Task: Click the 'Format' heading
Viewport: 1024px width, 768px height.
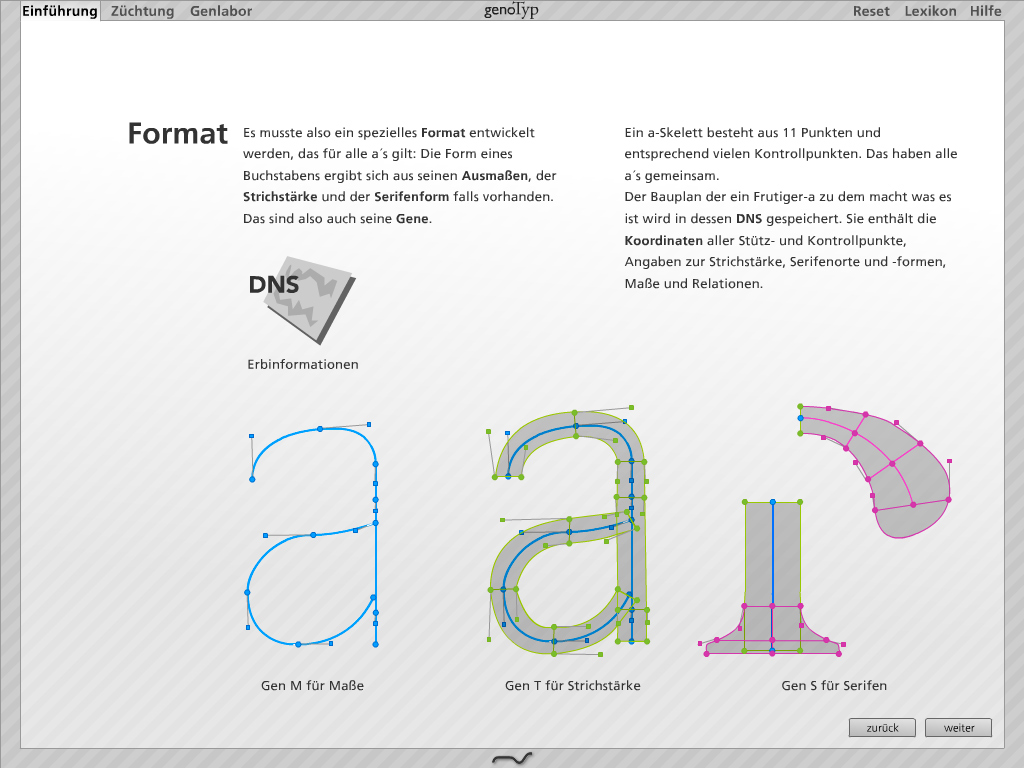Action: pos(178,134)
